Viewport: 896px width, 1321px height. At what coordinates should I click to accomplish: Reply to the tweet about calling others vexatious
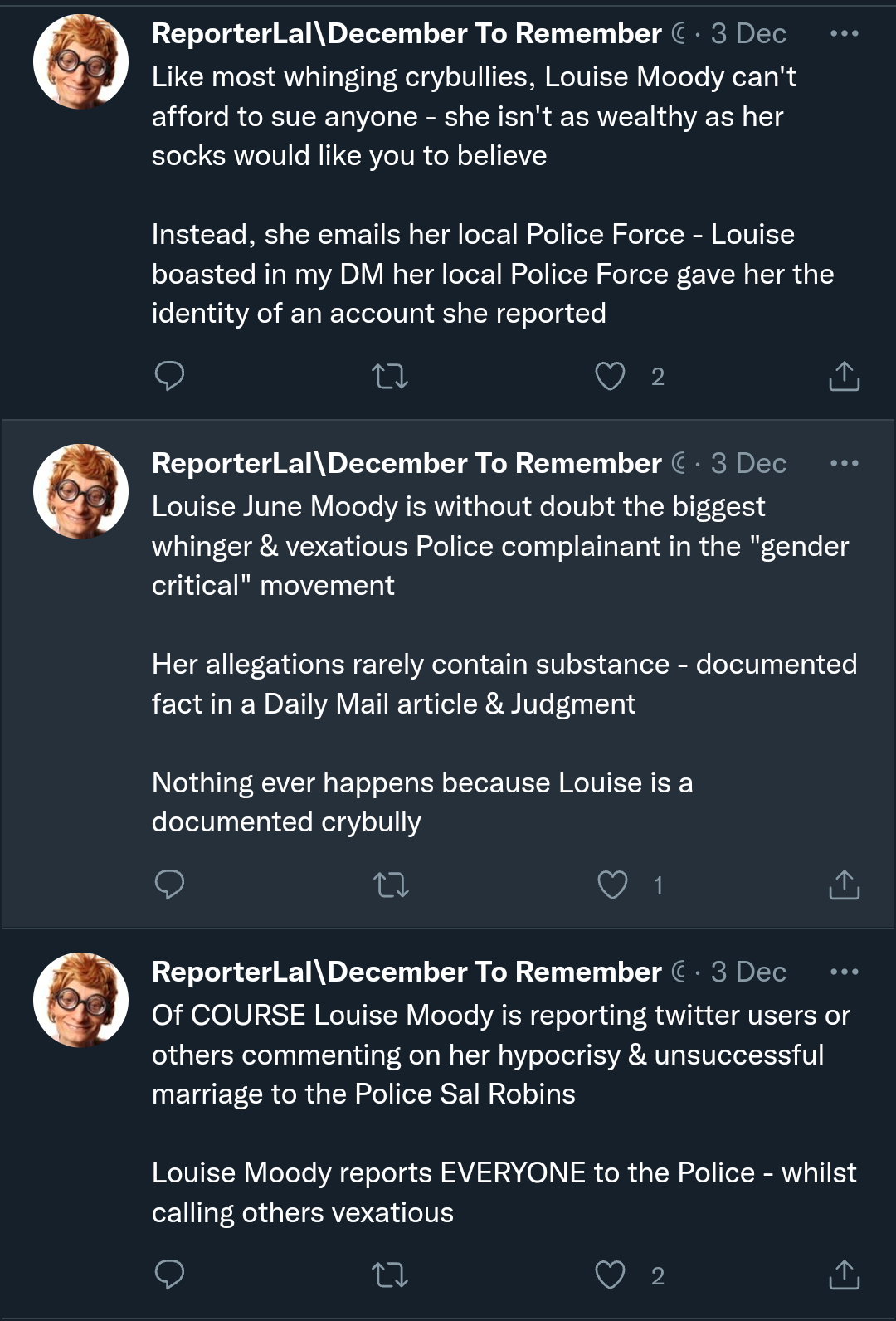pyautogui.click(x=169, y=1275)
